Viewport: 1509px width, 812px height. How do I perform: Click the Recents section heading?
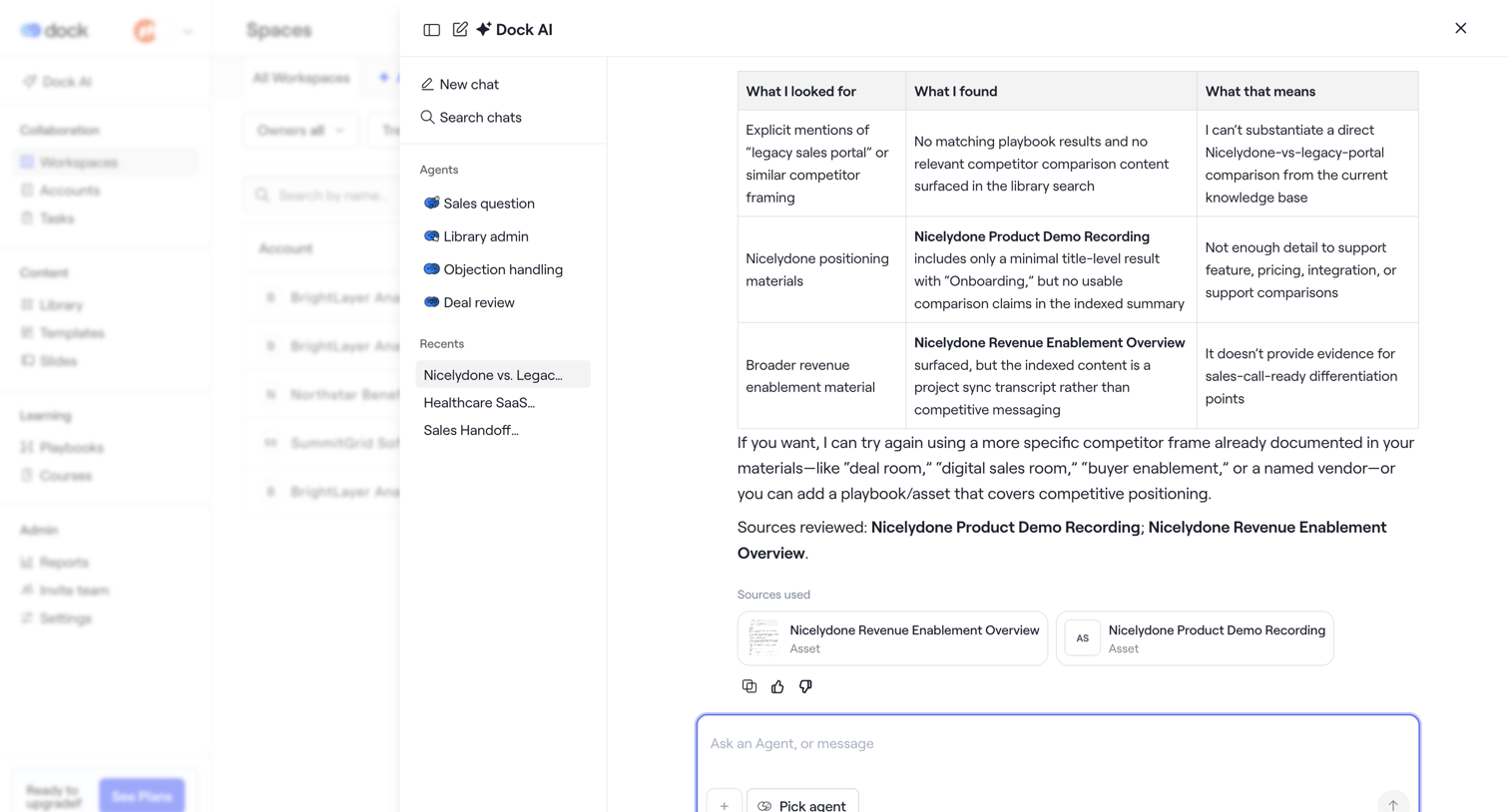pyautogui.click(x=442, y=344)
